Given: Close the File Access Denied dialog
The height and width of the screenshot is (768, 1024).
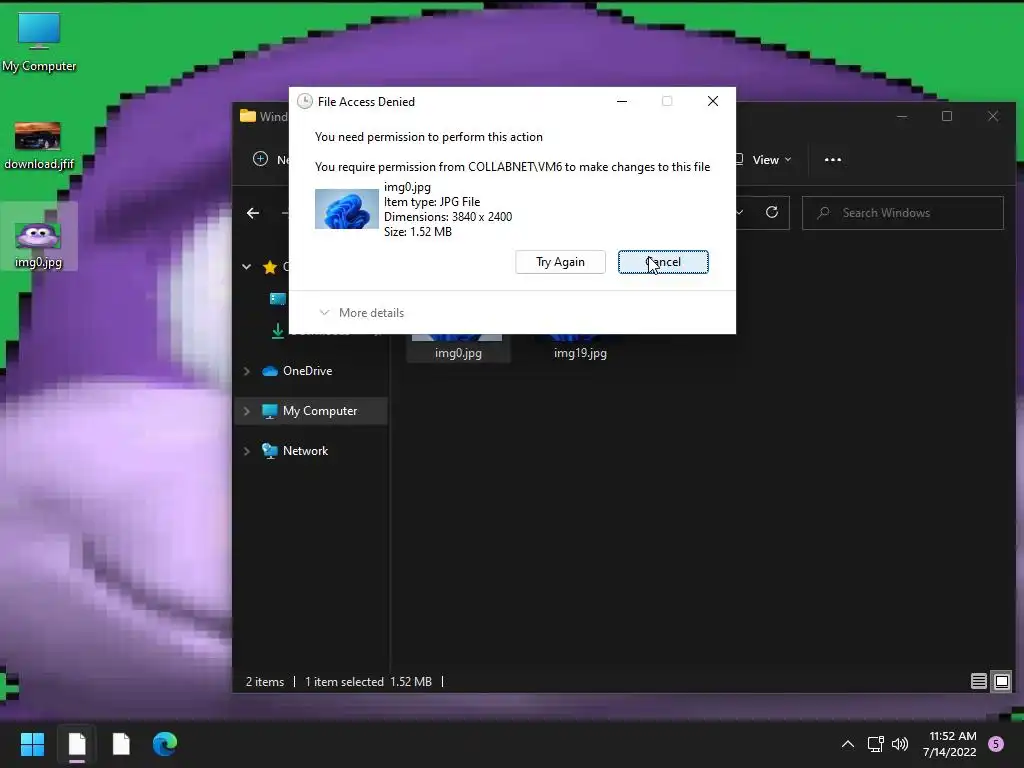Looking at the screenshot, I should click(712, 101).
